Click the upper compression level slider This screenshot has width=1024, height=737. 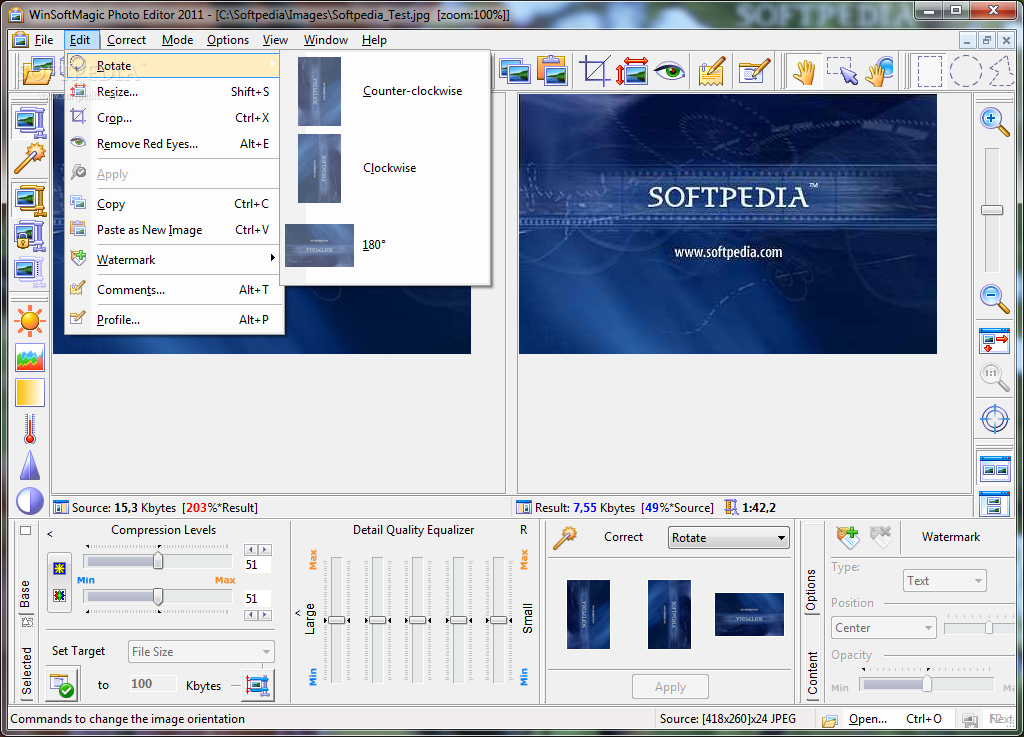pyautogui.click(x=157, y=561)
